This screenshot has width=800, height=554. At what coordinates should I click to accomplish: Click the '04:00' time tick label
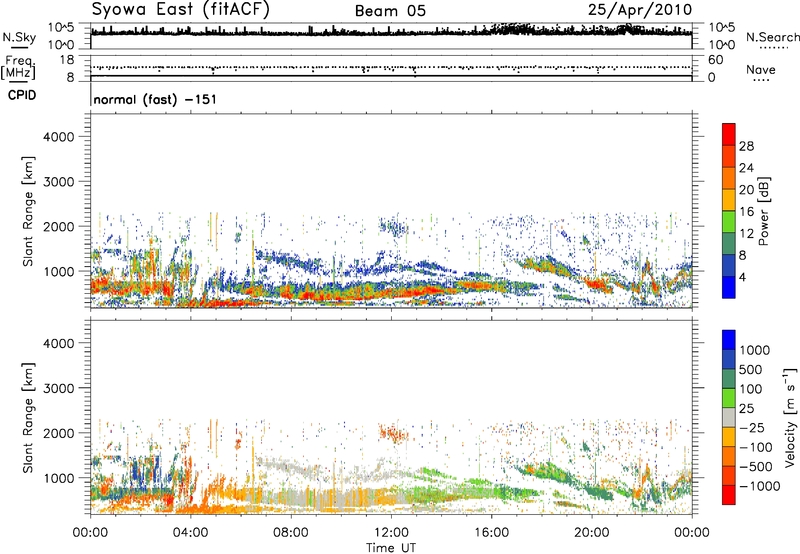[x=190, y=533]
